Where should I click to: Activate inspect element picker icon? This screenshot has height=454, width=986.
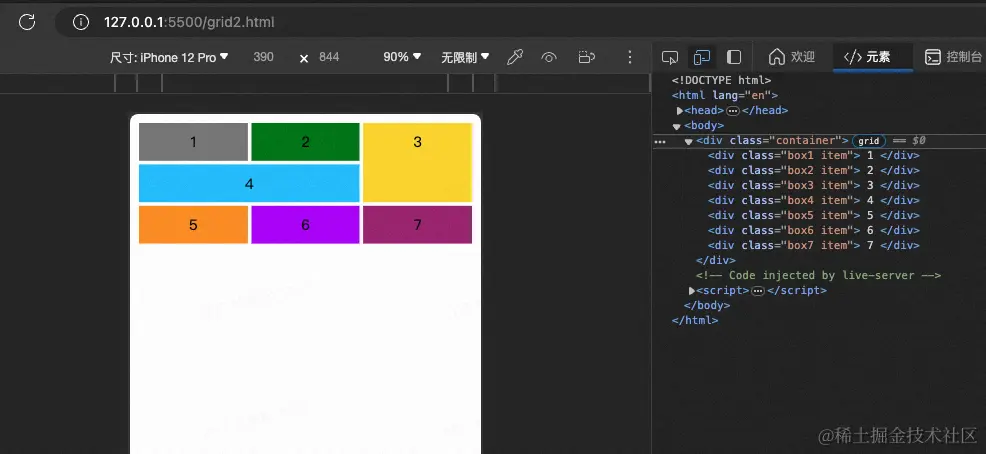pos(670,57)
